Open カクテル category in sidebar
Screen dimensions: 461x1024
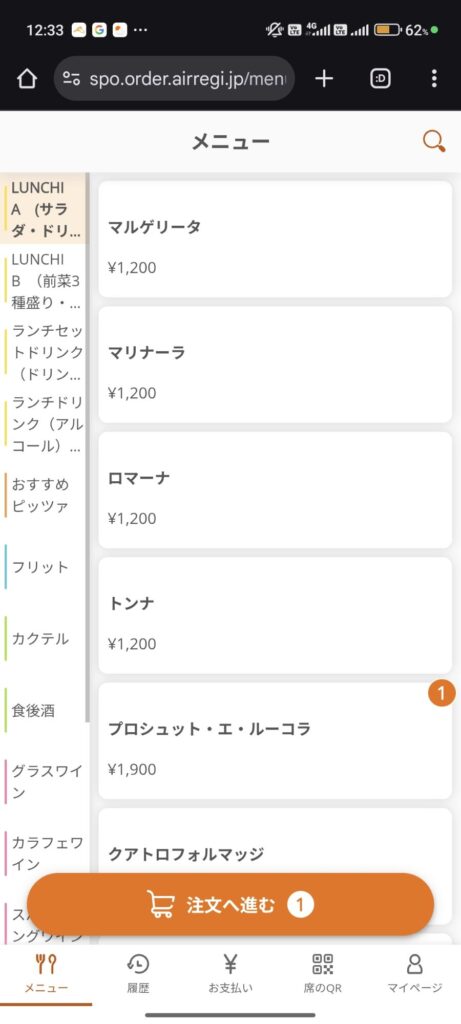(x=43, y=639)
